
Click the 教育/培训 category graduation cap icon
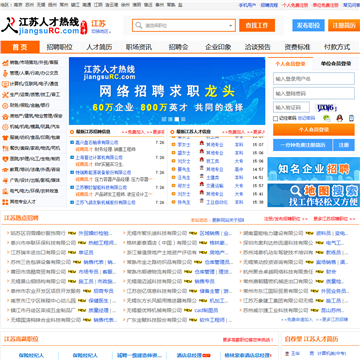pos(5,169)
